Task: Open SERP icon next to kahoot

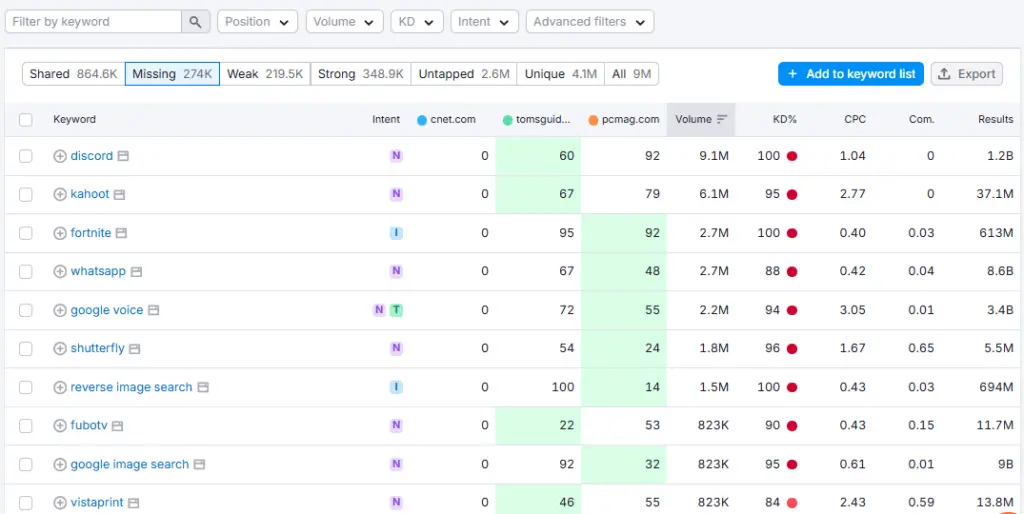Action: (x=120, y=194)
